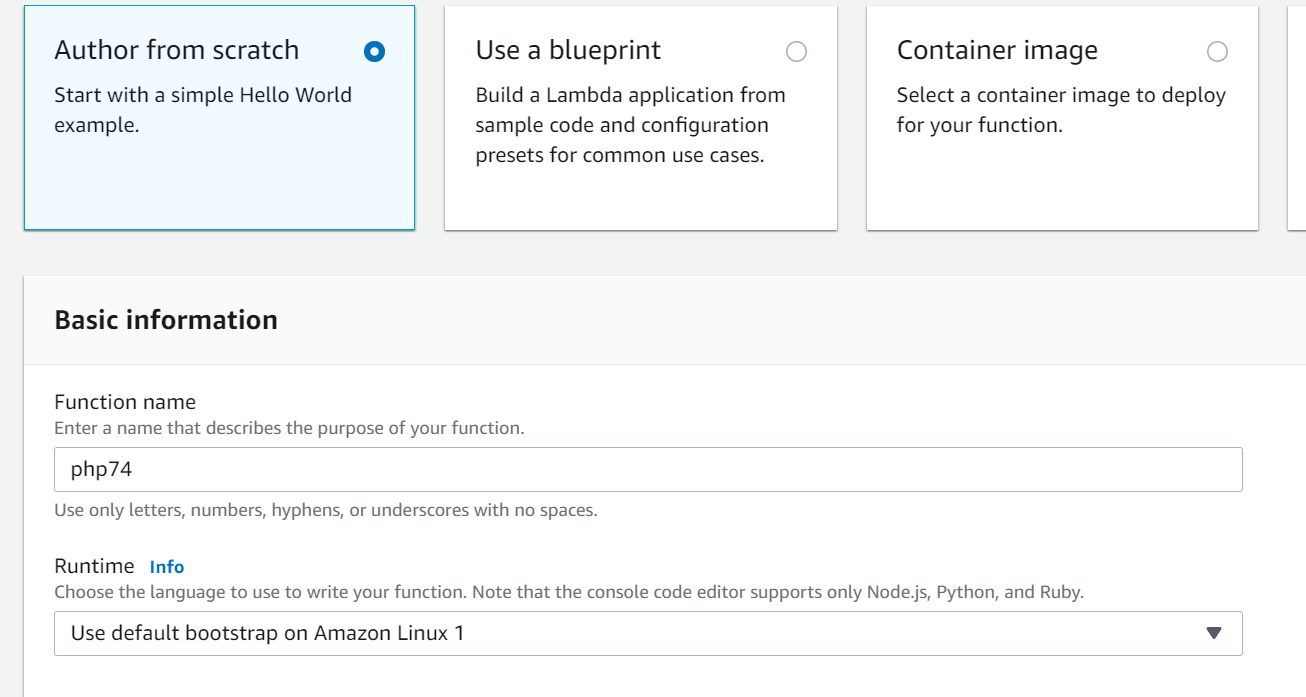Click the blueprint card description text

click(630, 125)
